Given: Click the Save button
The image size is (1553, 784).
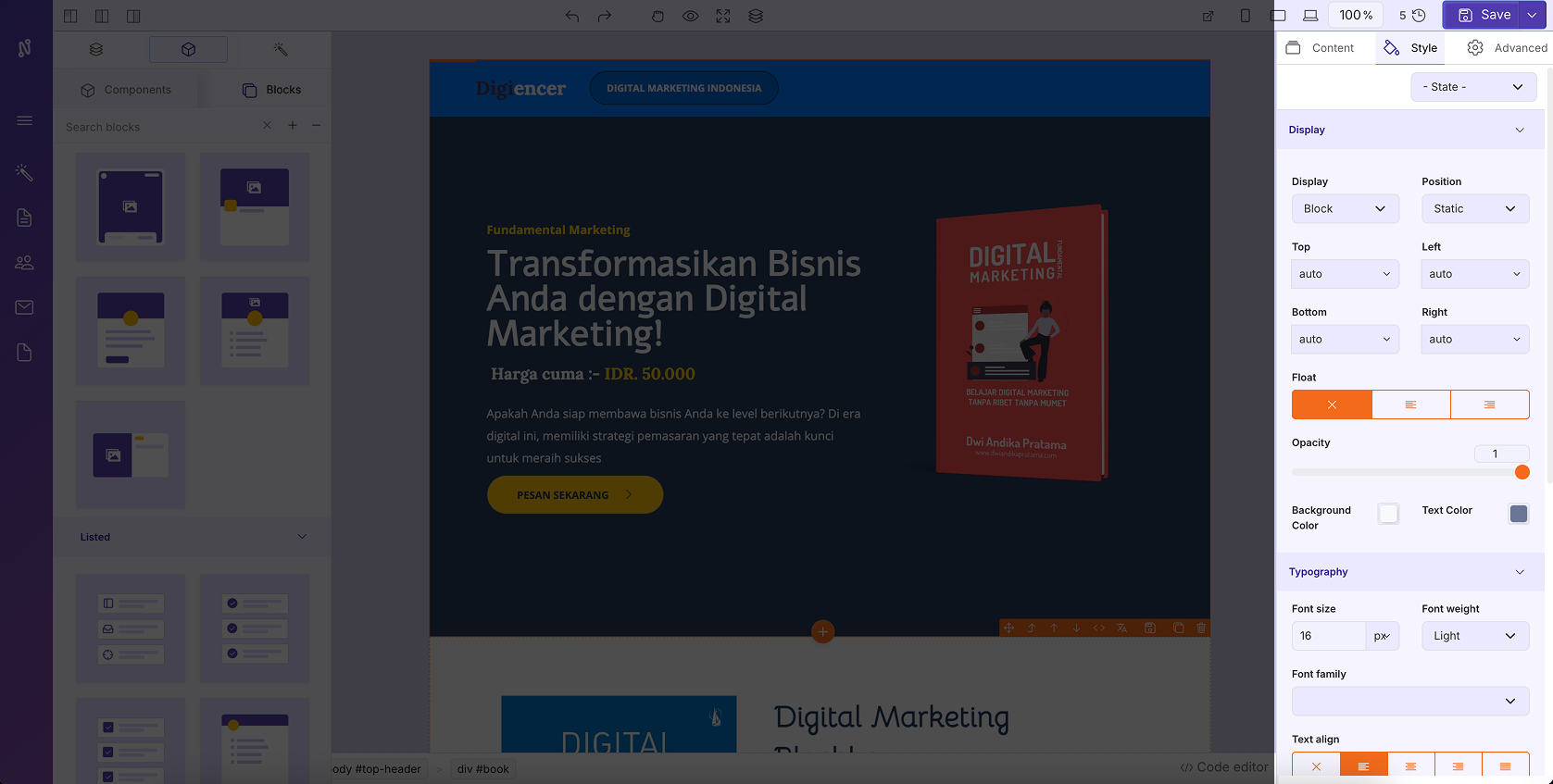Looking at the screenshot, I should [1484, 15].
